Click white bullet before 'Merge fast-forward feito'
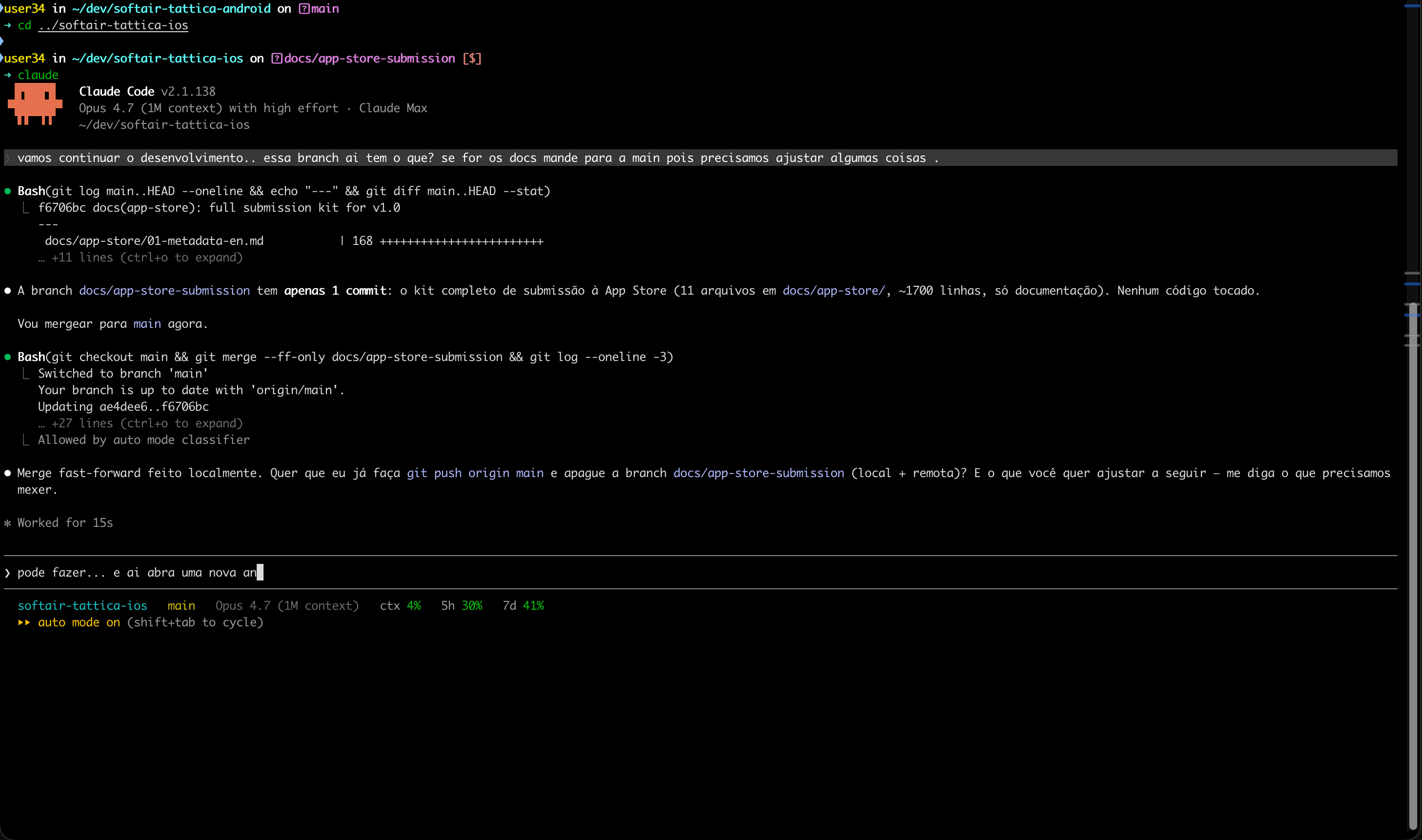The image size is (1422, 840). [x=8, y=473]
